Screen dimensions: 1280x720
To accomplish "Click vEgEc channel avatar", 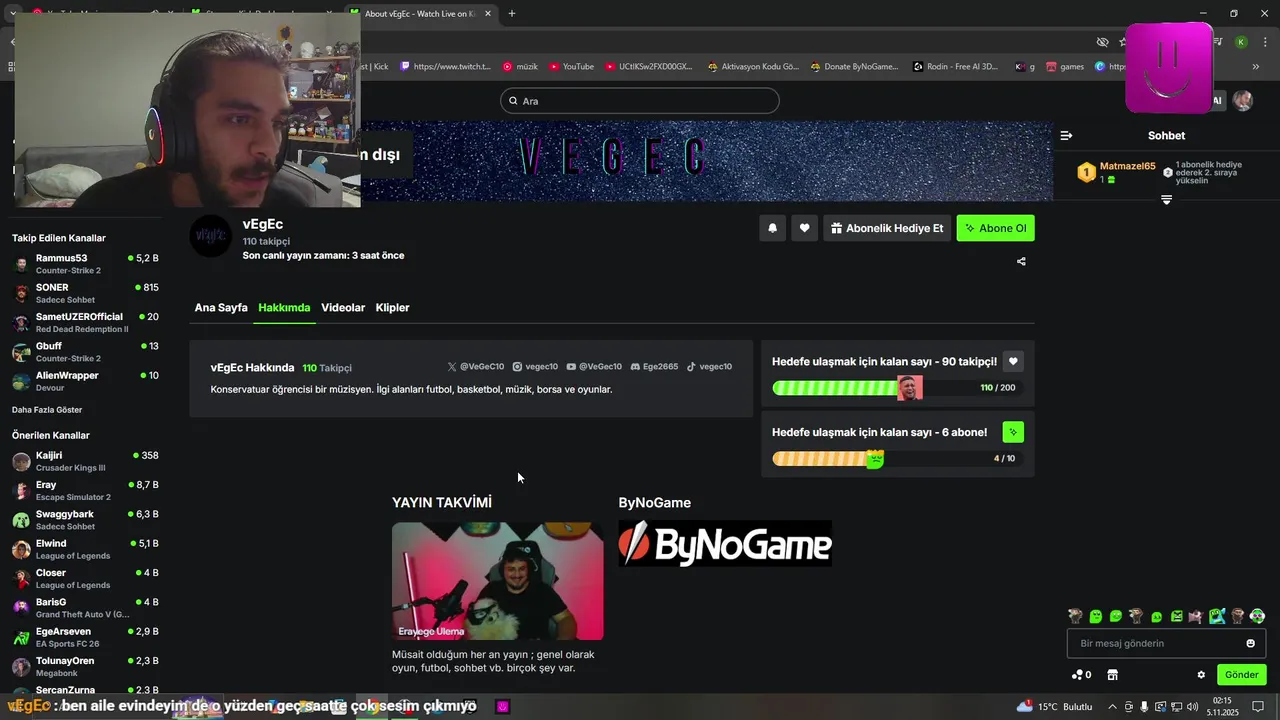I will coord(211,236).
